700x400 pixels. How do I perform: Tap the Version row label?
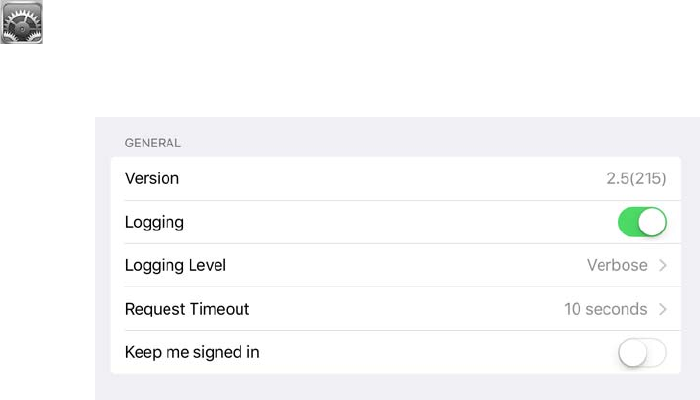[152, 178]
